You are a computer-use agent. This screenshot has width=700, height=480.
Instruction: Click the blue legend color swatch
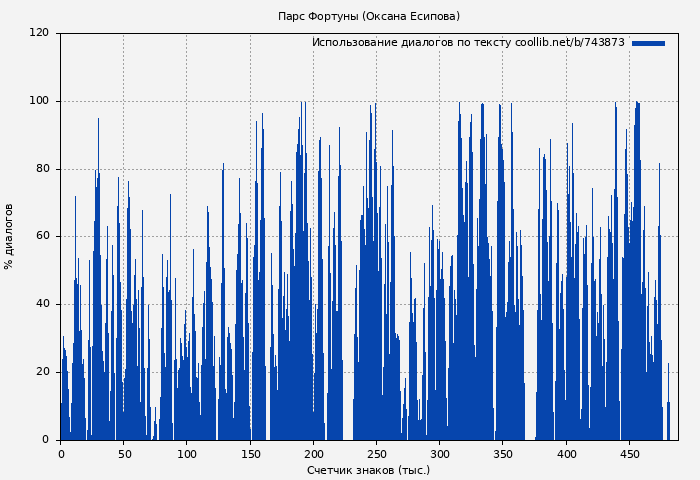point(648,43)
